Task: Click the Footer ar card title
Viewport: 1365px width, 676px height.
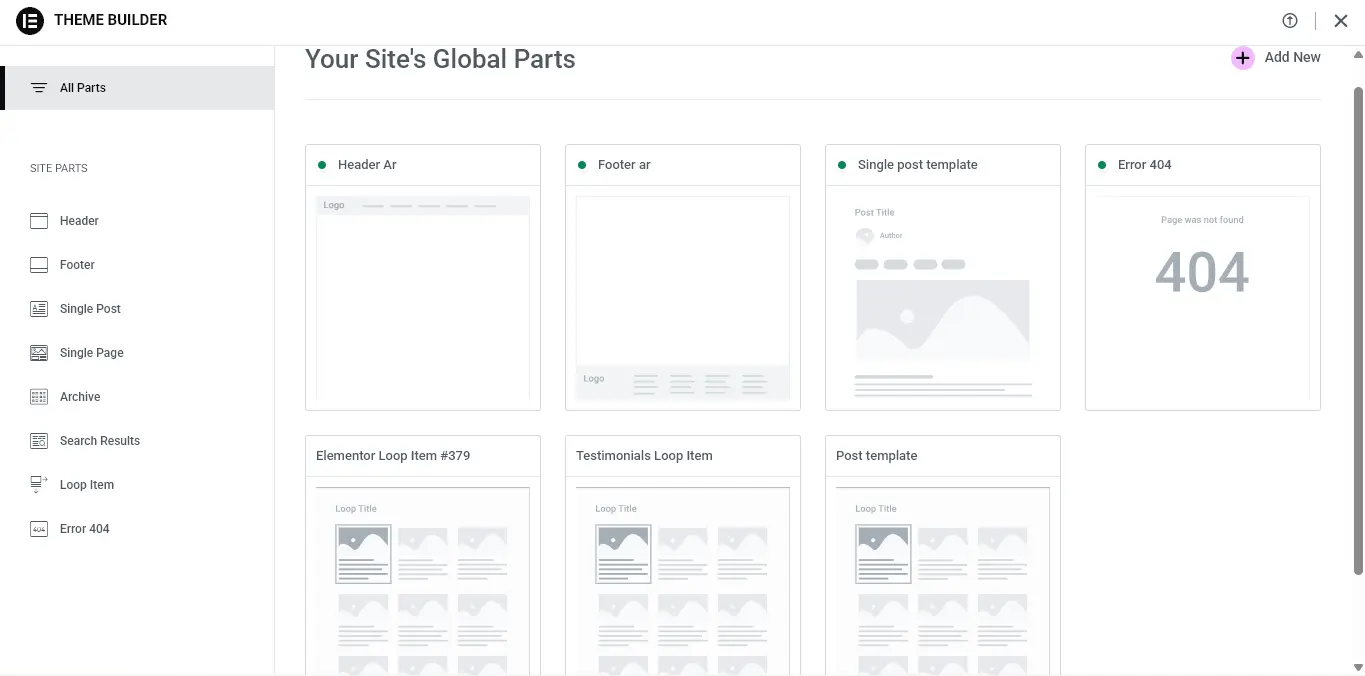Action: tap(624, 165)
